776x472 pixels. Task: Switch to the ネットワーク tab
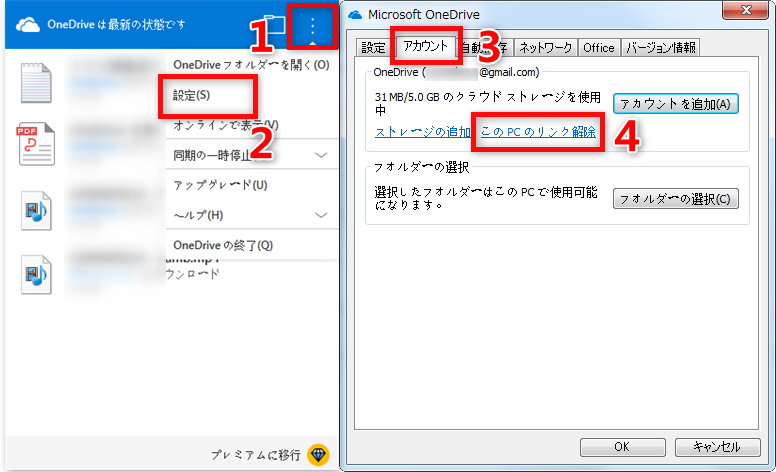coord(547,47)
